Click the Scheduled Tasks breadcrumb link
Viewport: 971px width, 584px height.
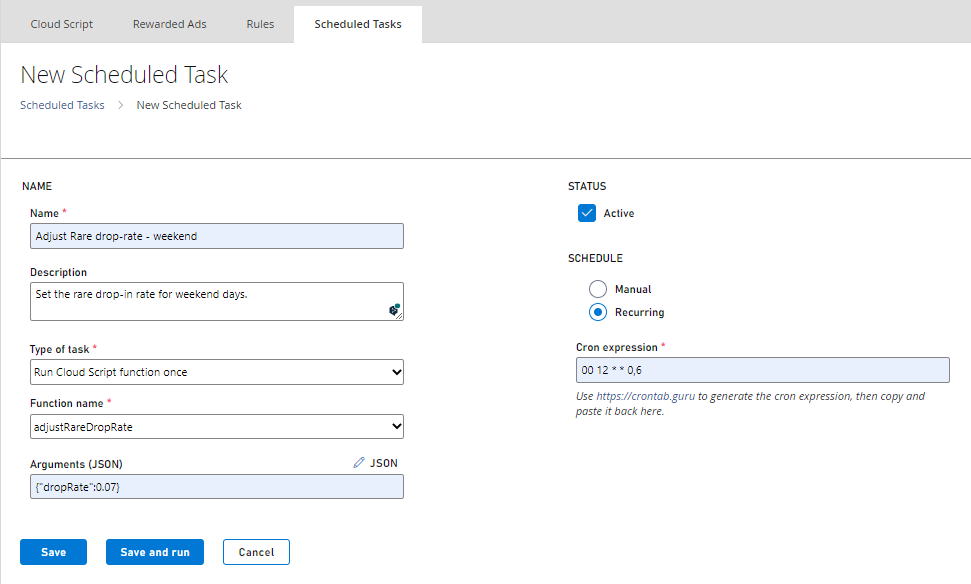pyautogui.click(x=62, y=105)
